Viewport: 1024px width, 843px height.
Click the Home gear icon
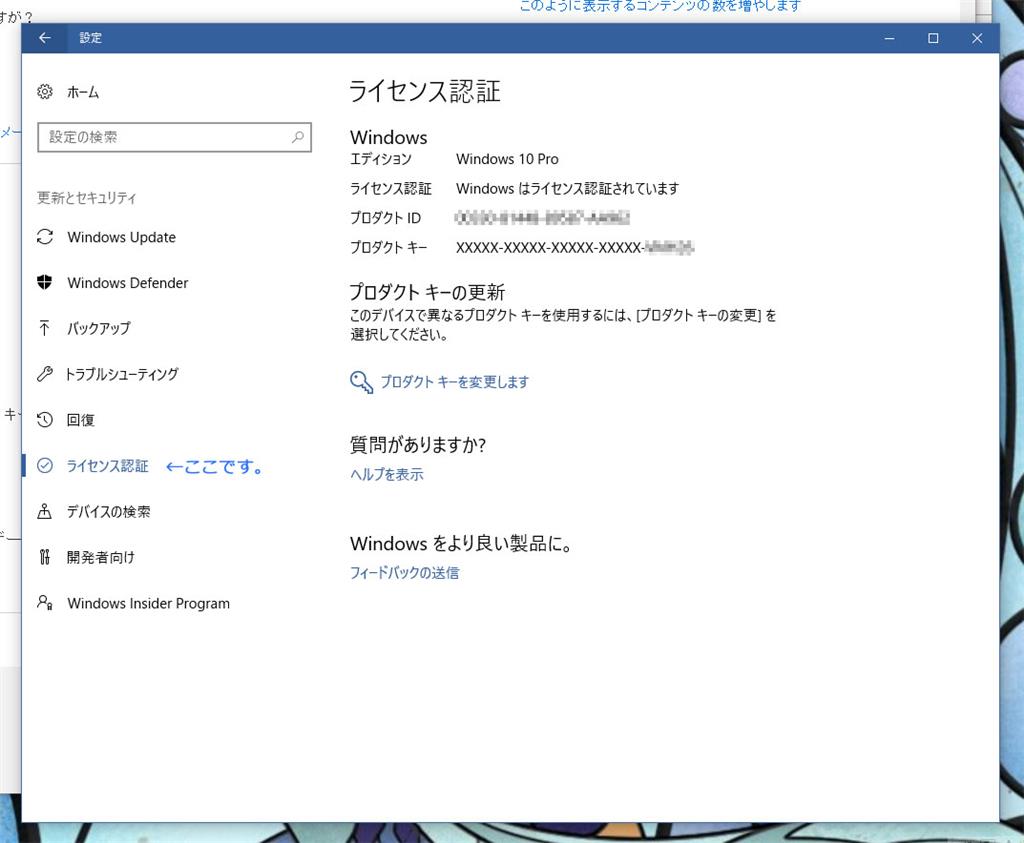(x=44, y=91)
